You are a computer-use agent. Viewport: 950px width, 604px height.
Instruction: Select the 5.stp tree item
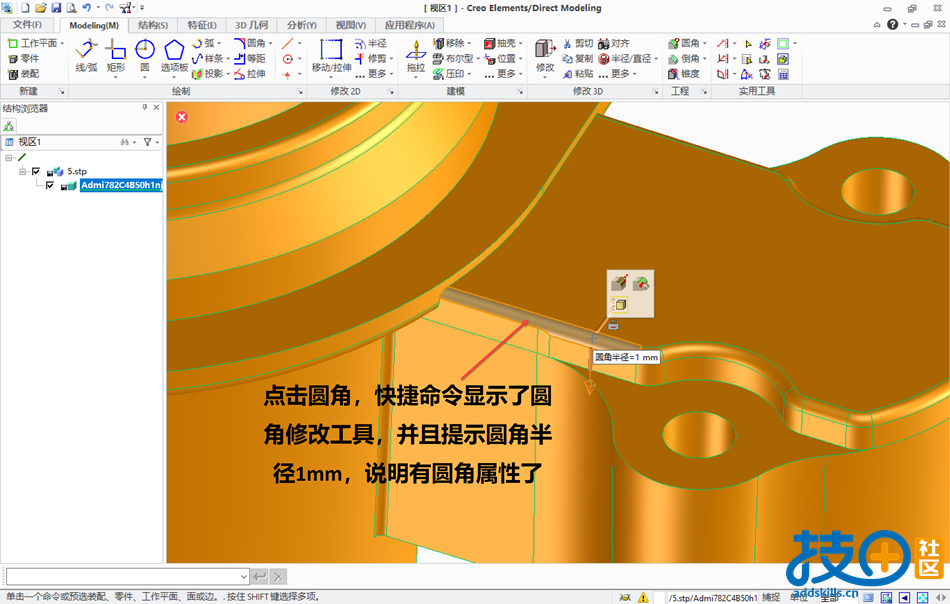(77, 171)
